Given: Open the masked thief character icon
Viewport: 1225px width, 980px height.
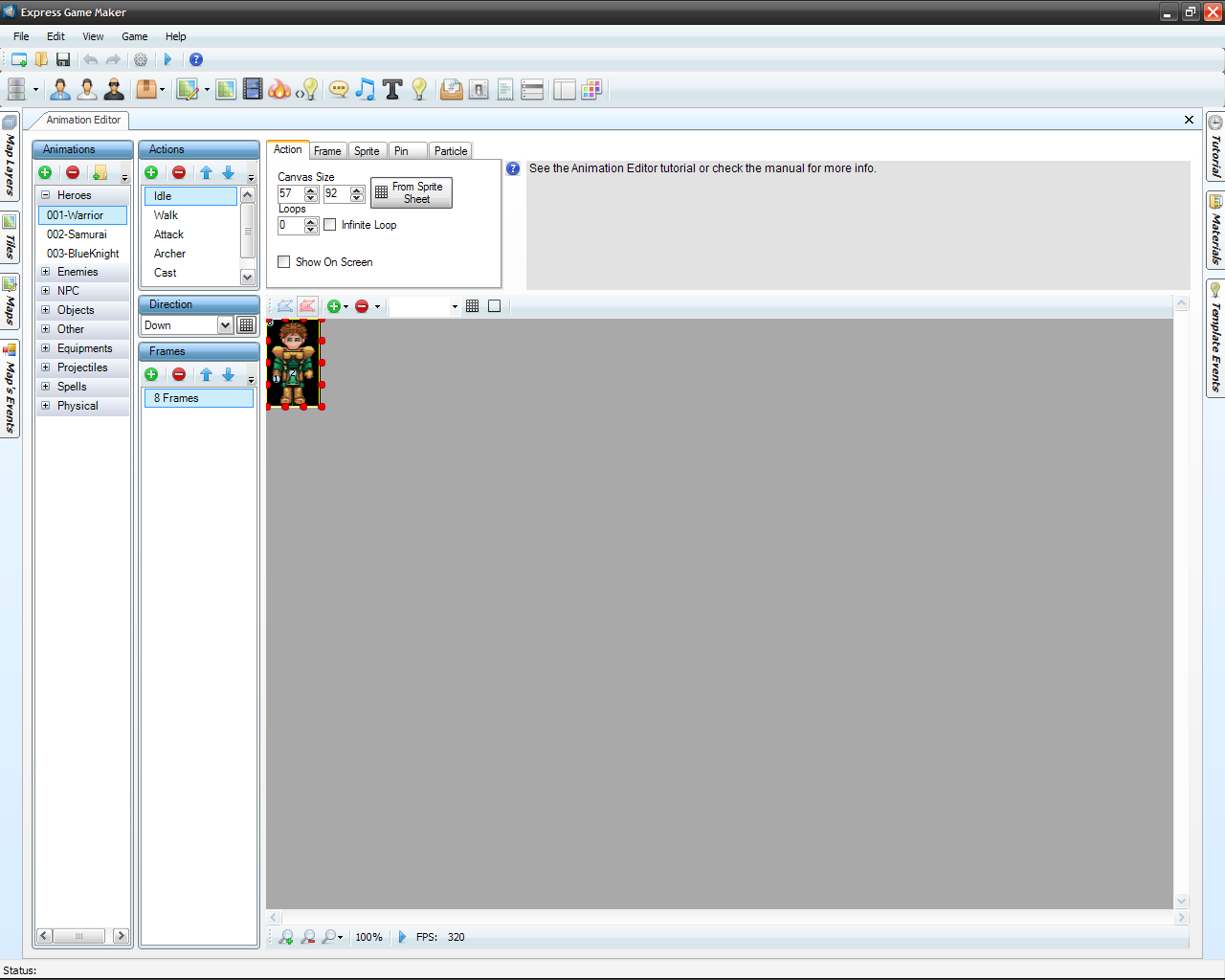Looking at the screenshot, I should [114, 89].
